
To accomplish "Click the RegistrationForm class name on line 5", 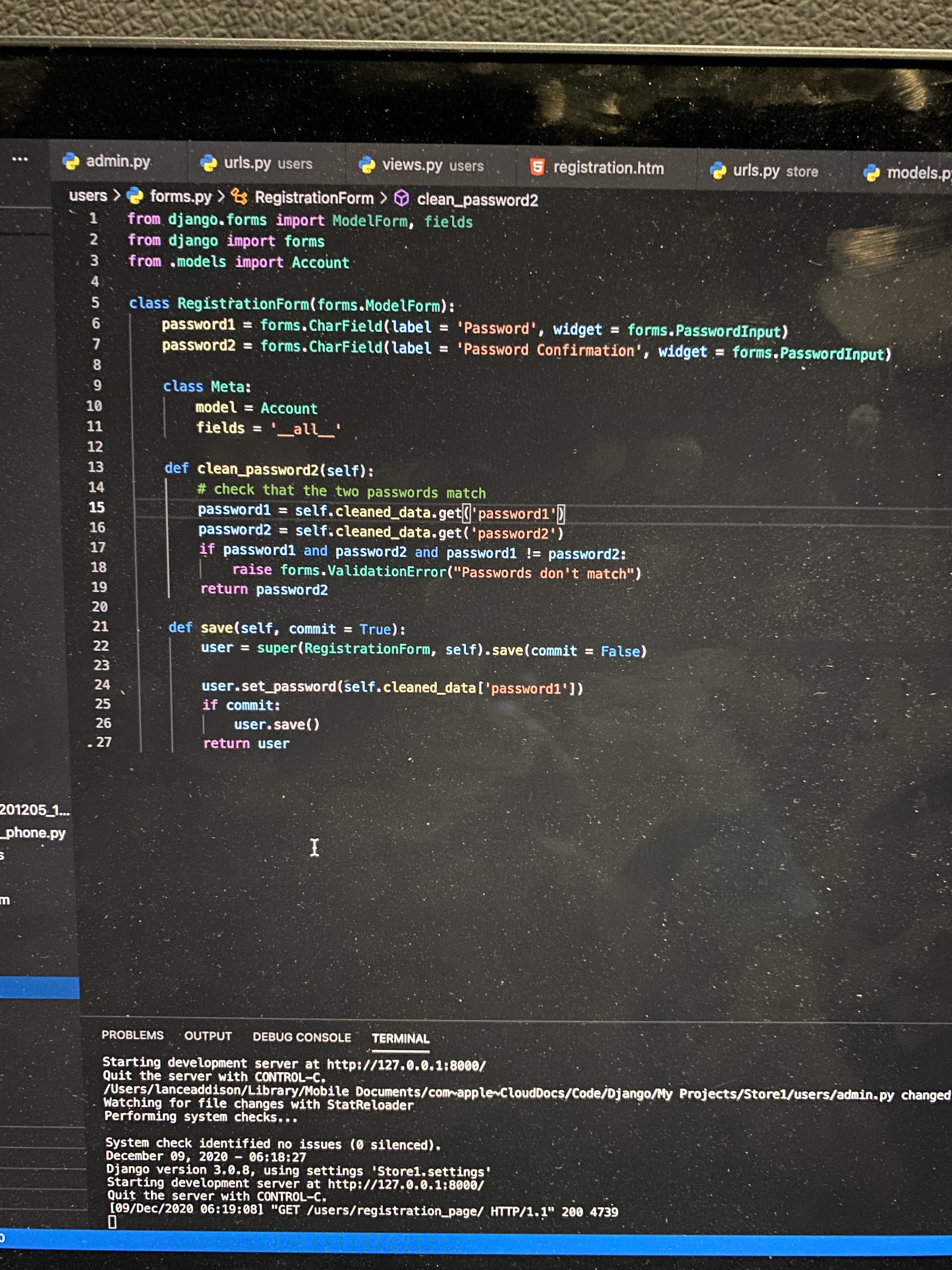I will pos(243,304).
